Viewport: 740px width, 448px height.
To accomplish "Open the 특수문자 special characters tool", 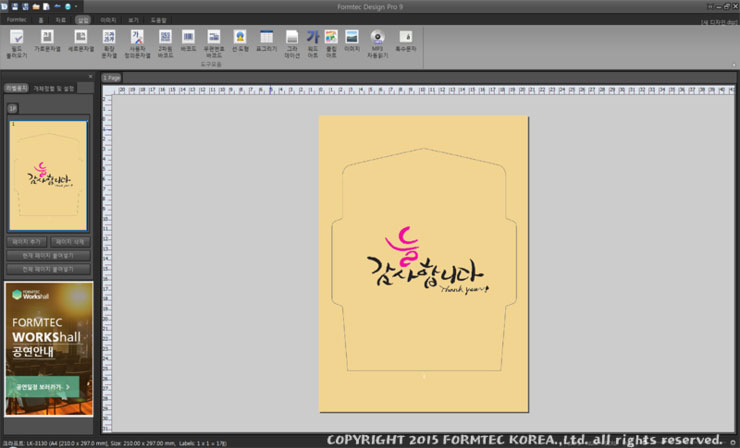I will click(x=406, y=41).
